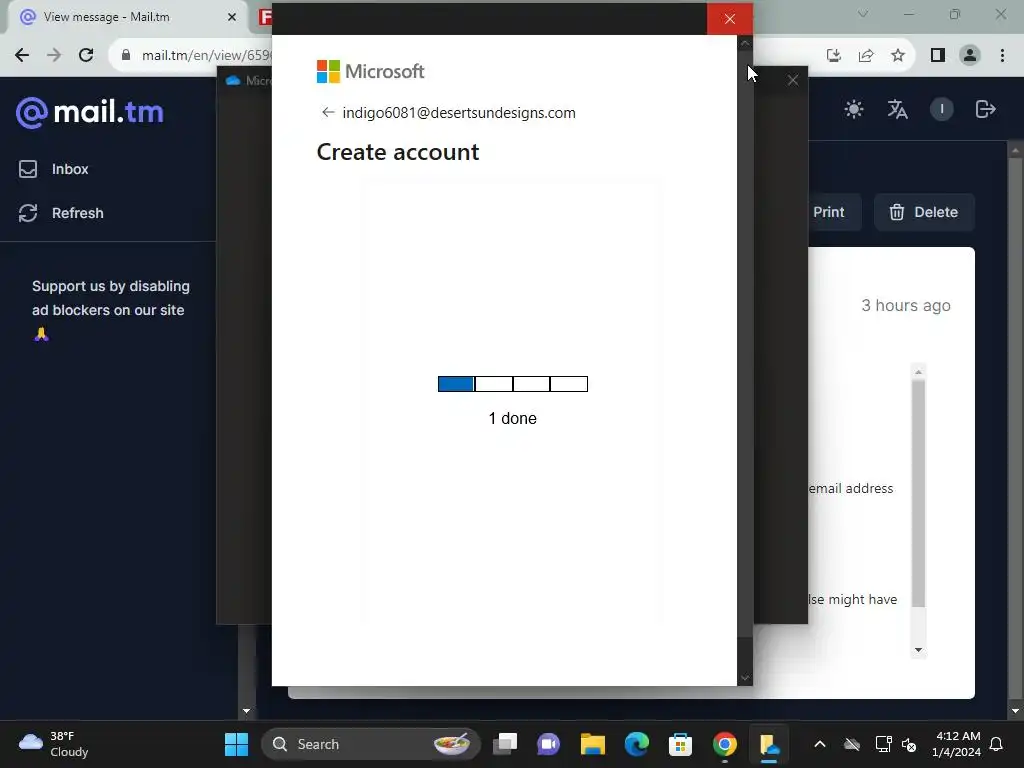
Task: Click the indigo6081@desertsundesigns.com email text
Action: tap(459, 112)
